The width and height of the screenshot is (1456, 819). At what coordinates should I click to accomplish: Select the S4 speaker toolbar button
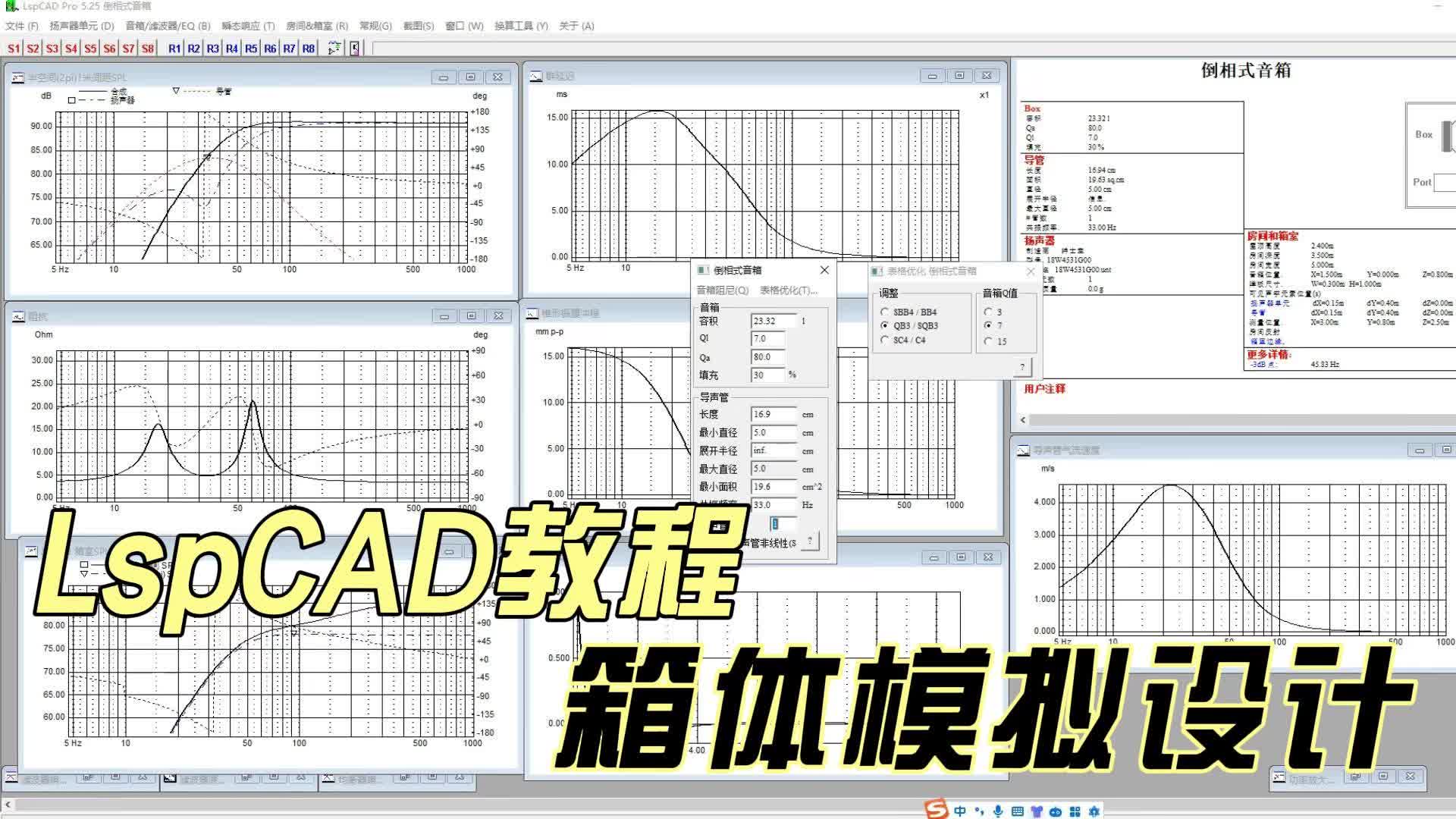point(71,49)
